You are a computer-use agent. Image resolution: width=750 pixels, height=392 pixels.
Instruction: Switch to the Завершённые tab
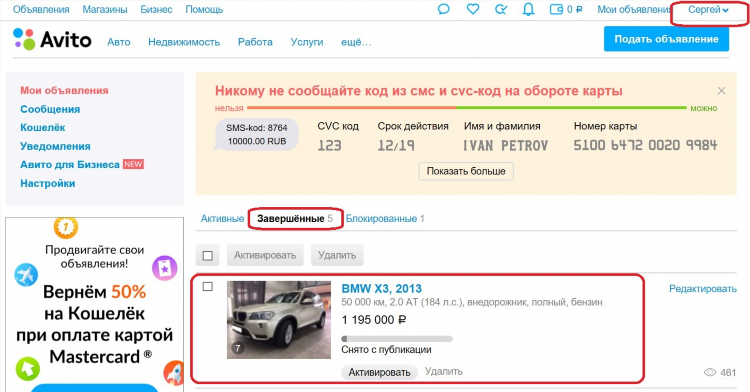point(295,218)
